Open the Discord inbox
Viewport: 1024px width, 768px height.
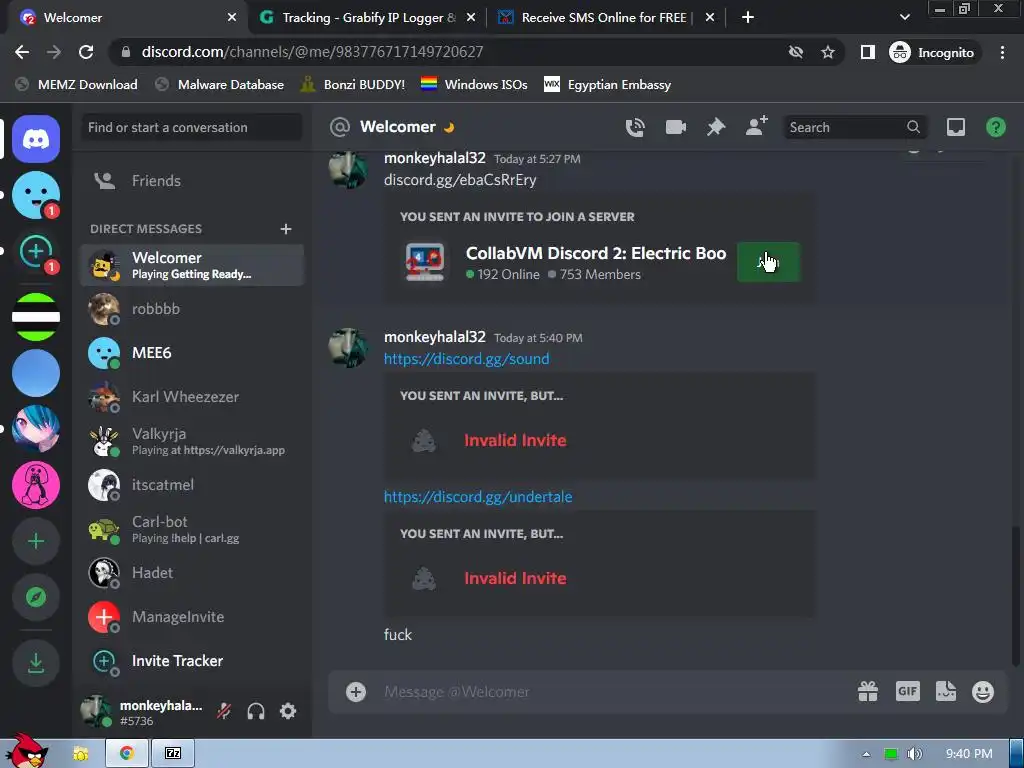[955, 127]
